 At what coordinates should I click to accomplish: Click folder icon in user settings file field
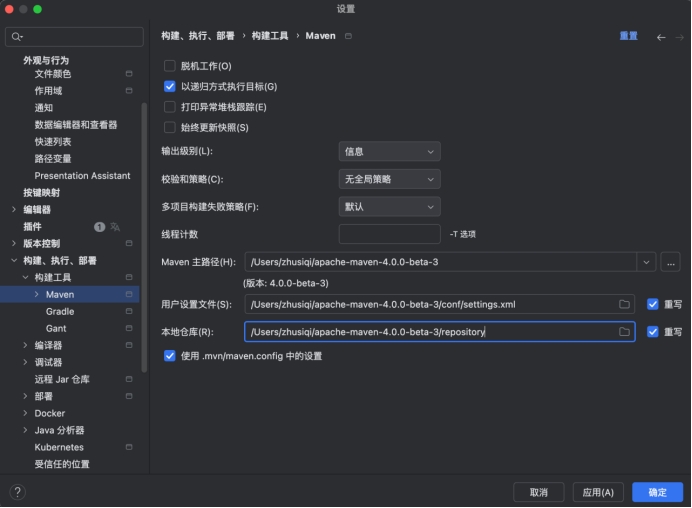point(624,304)
